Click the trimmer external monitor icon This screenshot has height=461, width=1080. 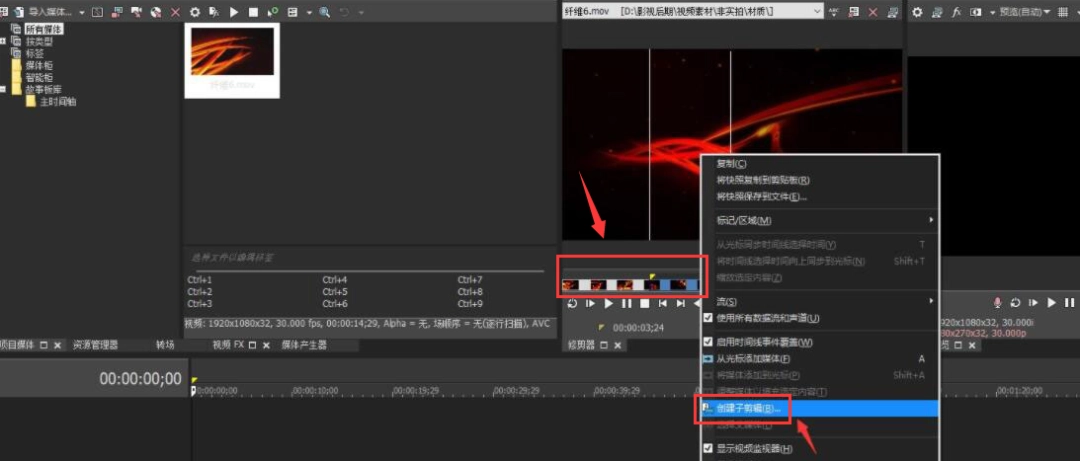(x=893, y=12)
